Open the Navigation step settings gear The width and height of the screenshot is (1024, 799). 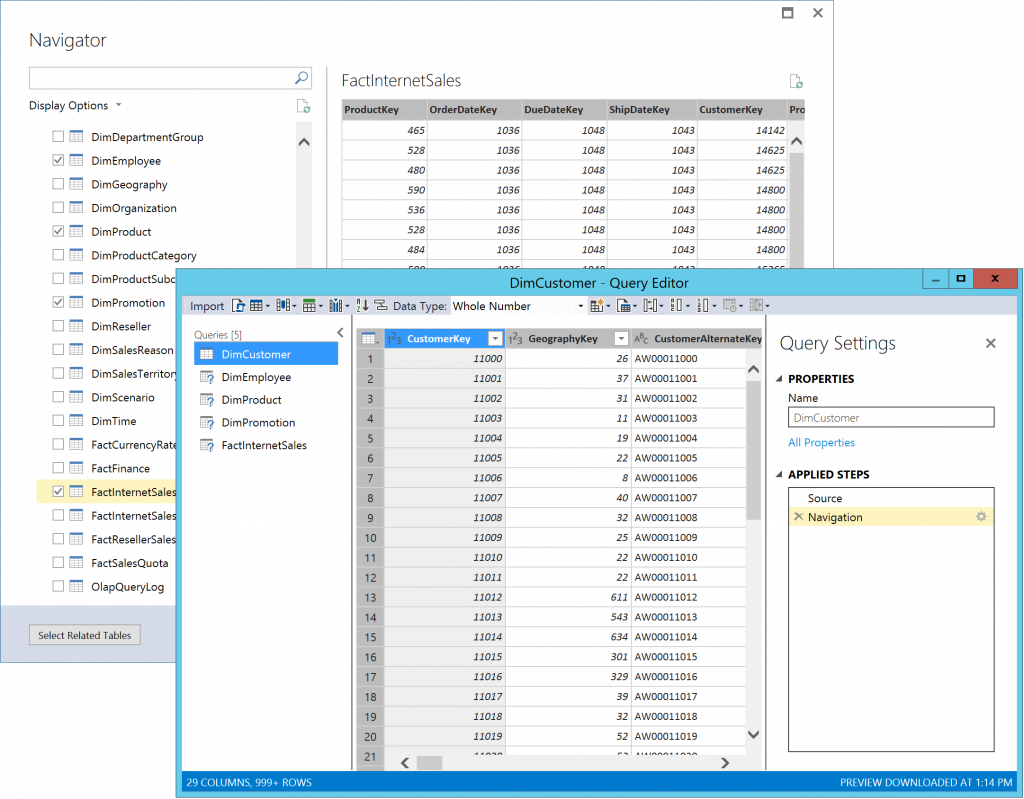(x=981, y=517)
